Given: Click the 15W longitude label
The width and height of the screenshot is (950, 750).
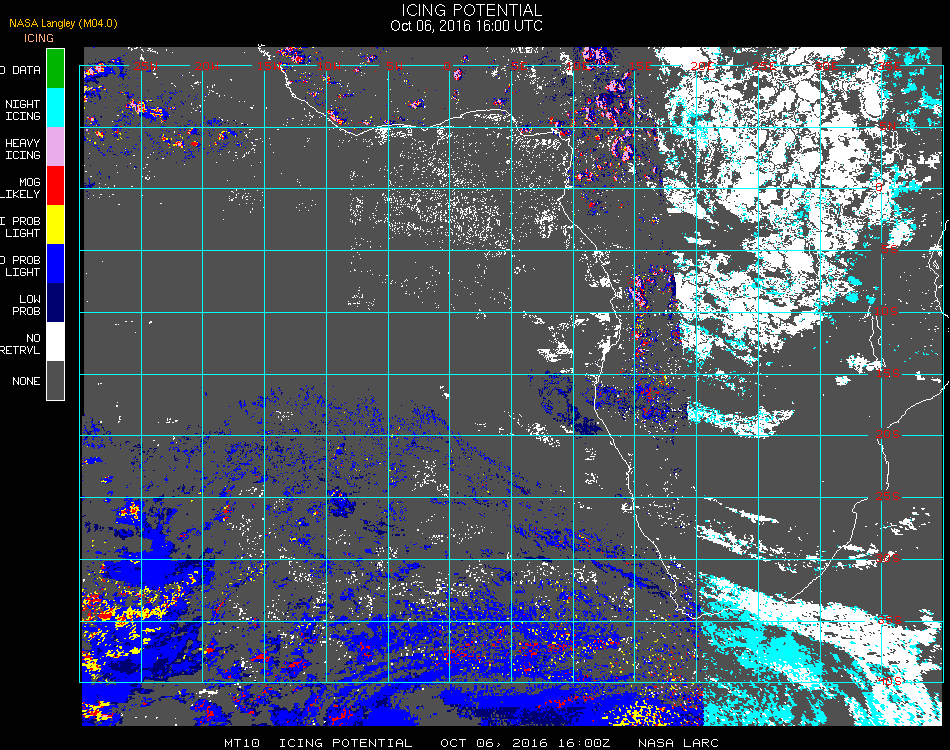Looking at the screenshot, I should [x=268, y=65].
